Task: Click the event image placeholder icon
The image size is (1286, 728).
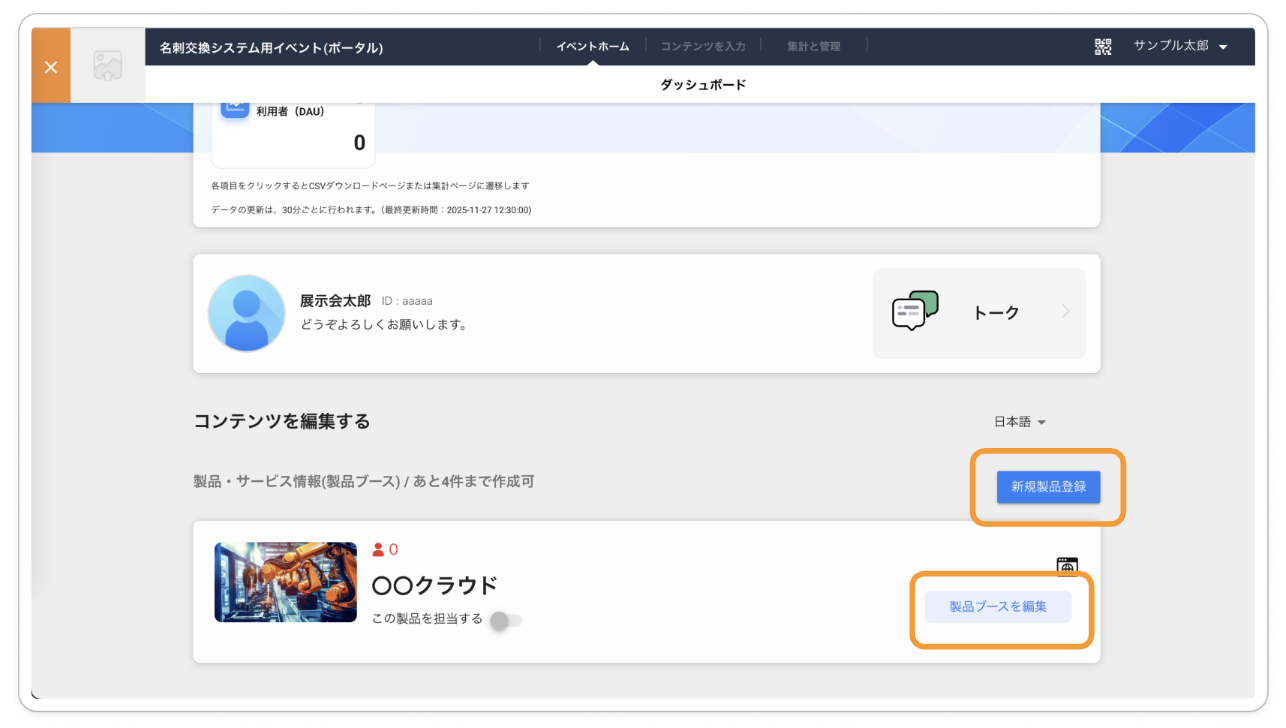Action: (108, 66)
